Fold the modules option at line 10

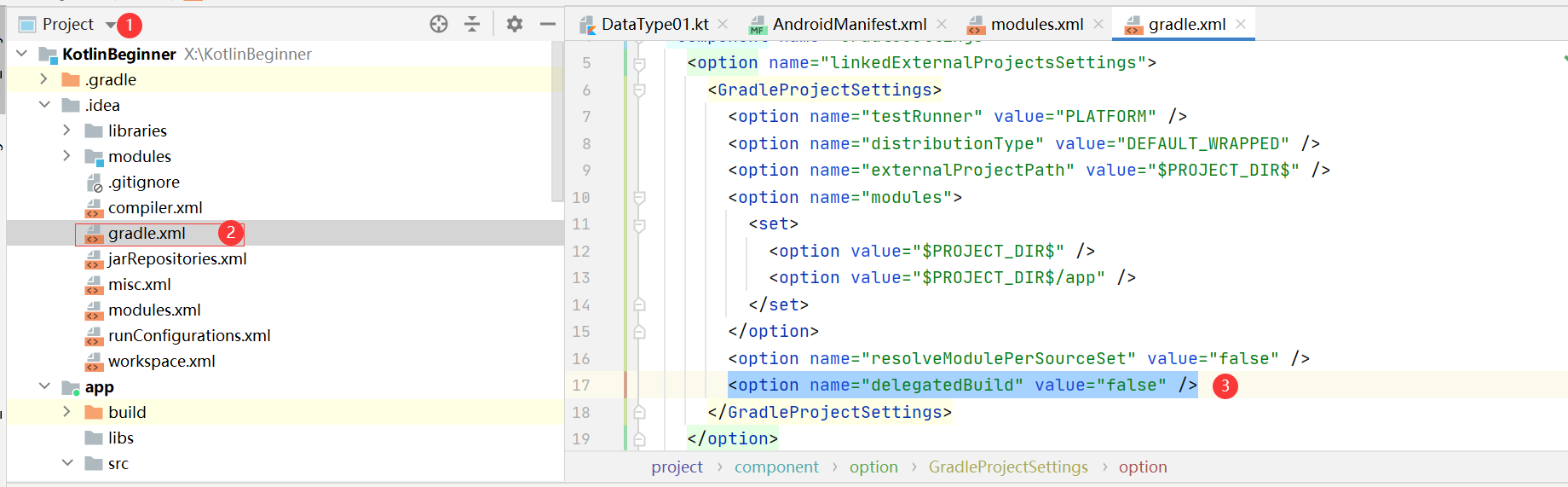click(639, 197)
